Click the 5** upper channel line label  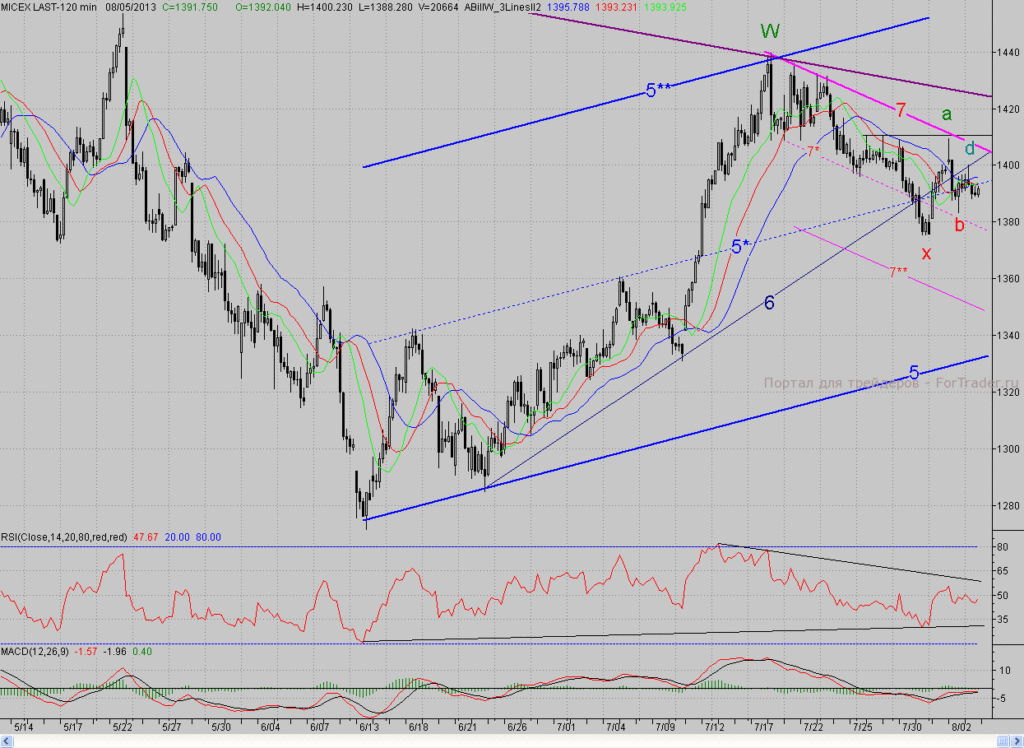pyautogui.click(x=658, y=90)
